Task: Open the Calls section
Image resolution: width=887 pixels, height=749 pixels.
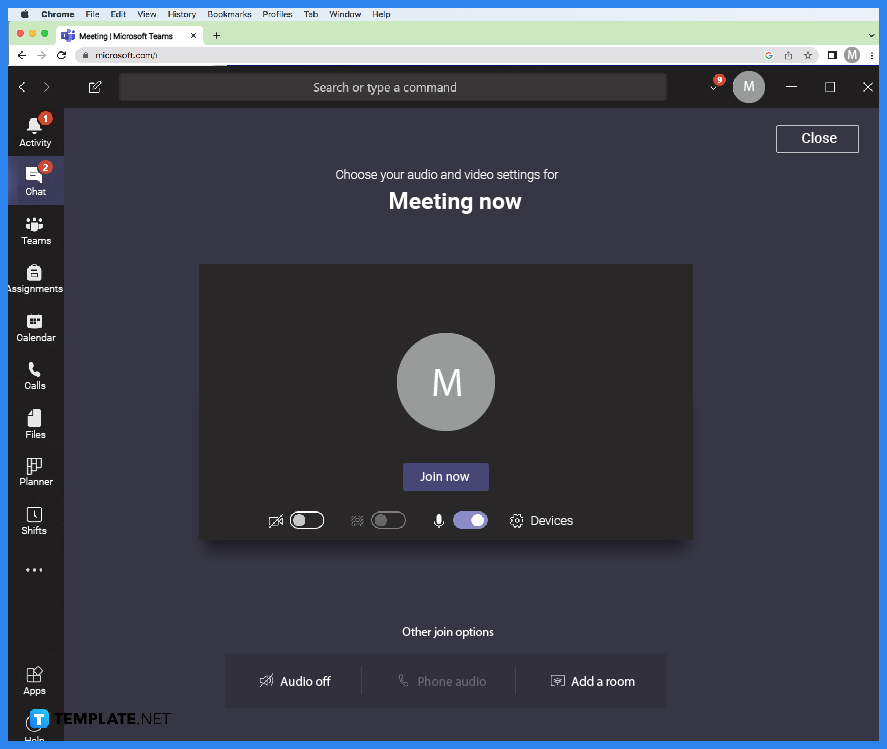Action: [35, 377]
